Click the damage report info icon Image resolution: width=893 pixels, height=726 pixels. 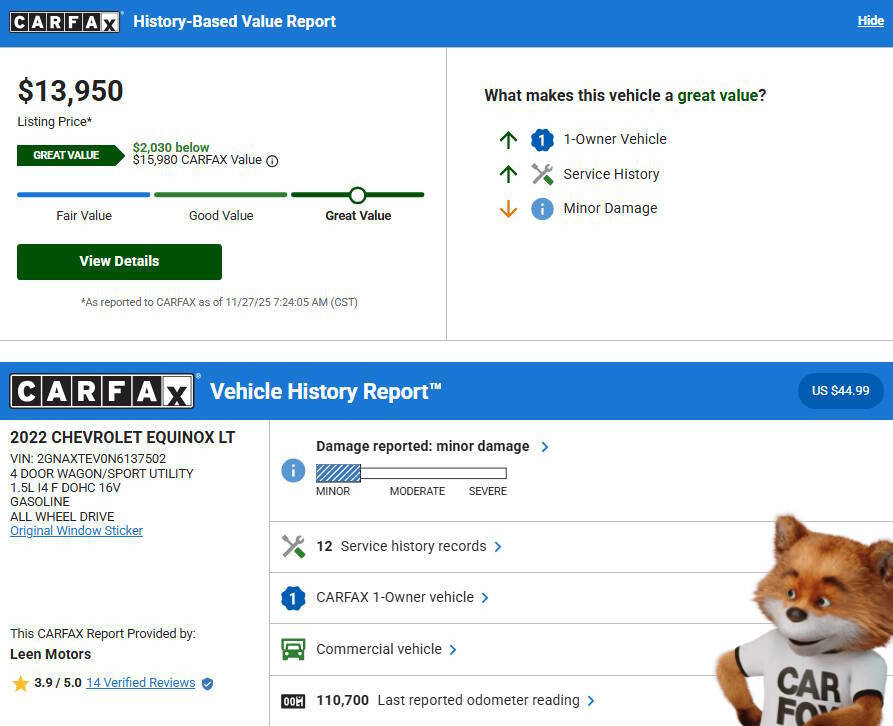293,471
